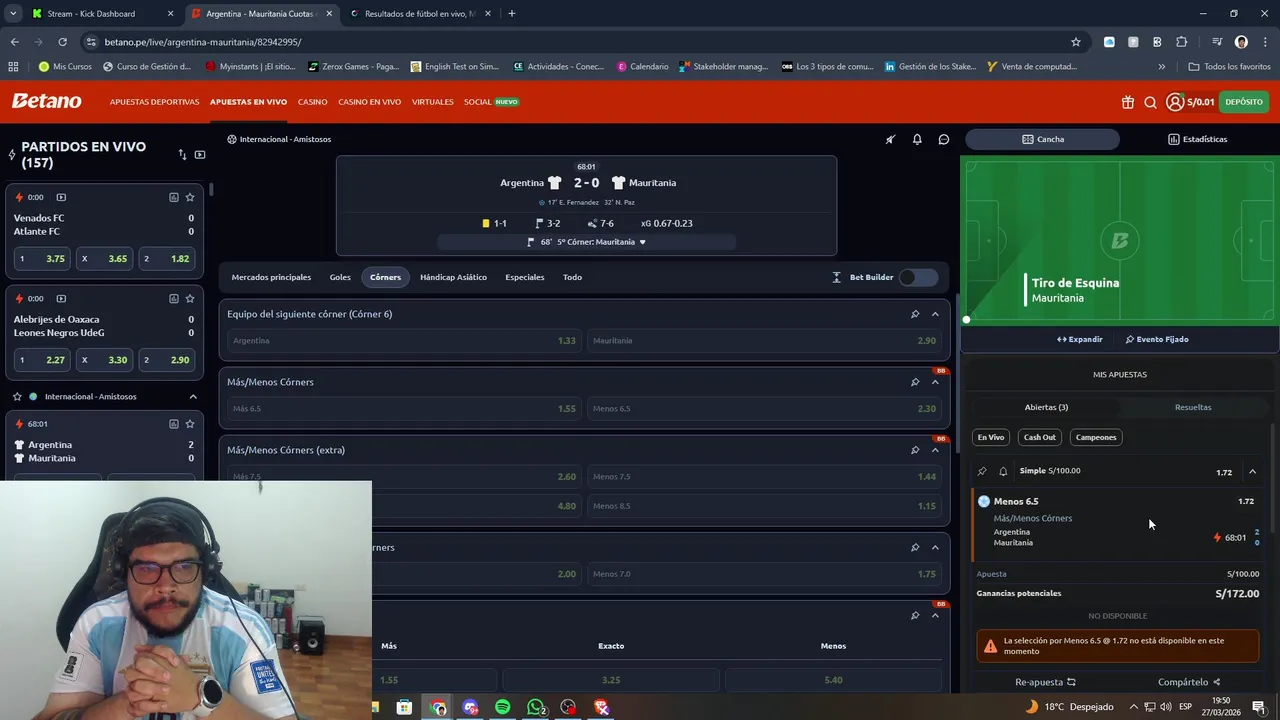The image size is (1280, 720).
Task: Open stats icon for Venados FC match
Action: pyautogui.click(x=173, y=197)
